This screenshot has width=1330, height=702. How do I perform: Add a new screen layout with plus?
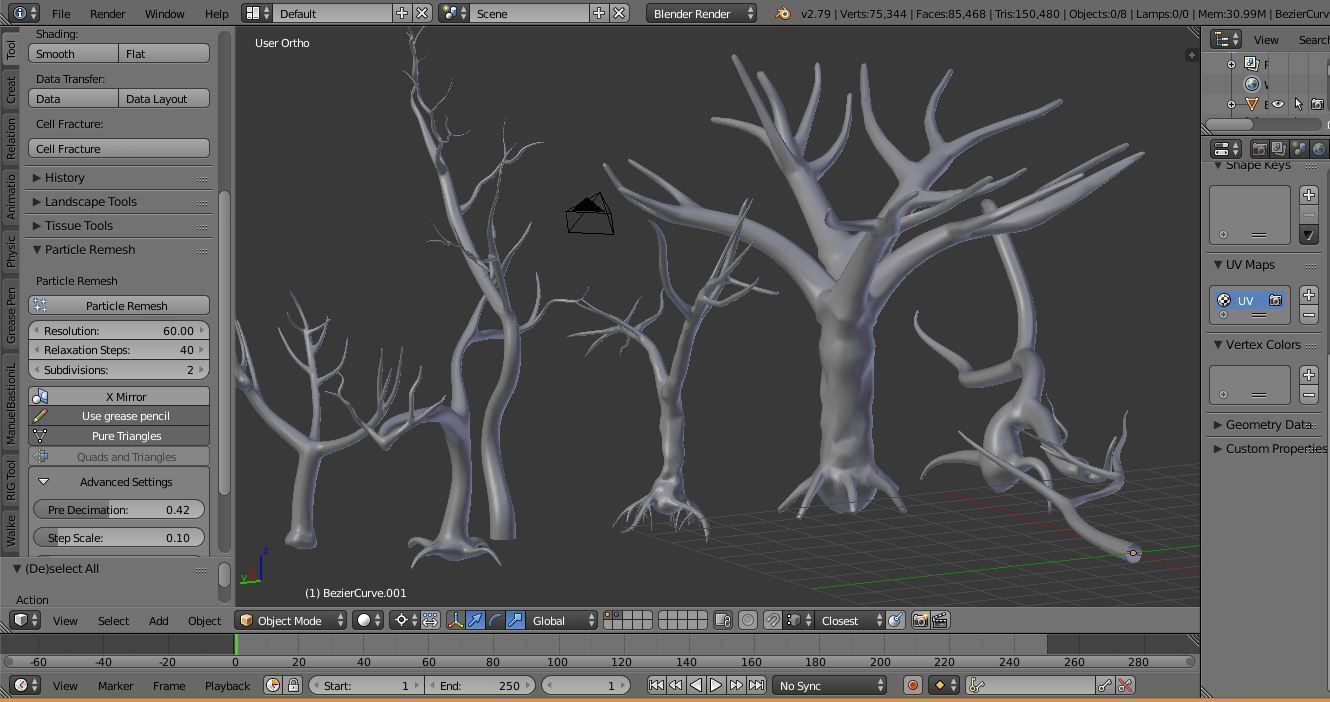point(402,13)
